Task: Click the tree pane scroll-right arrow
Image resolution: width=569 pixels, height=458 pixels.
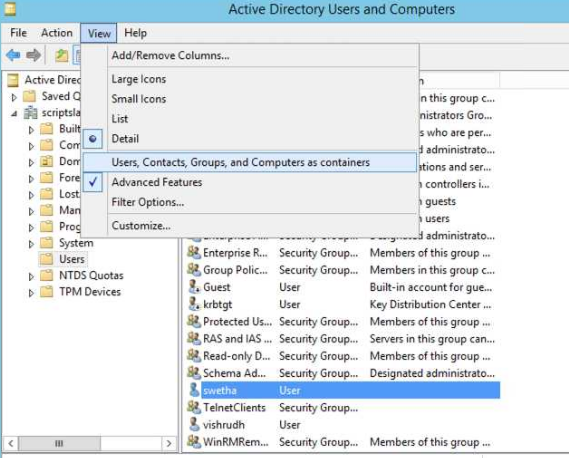Action: pyautogui.click(x=169, y=443)
